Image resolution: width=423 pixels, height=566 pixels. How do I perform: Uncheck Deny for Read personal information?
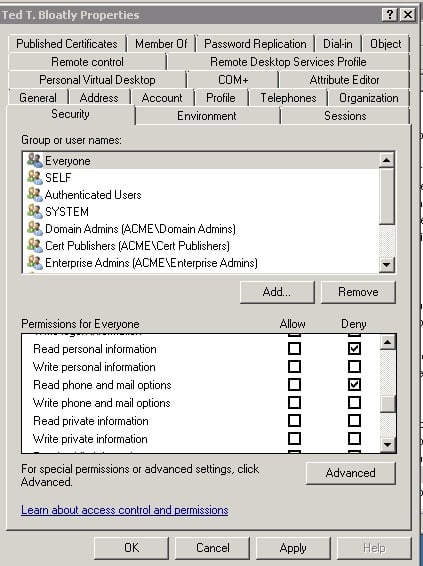[354, 348]
